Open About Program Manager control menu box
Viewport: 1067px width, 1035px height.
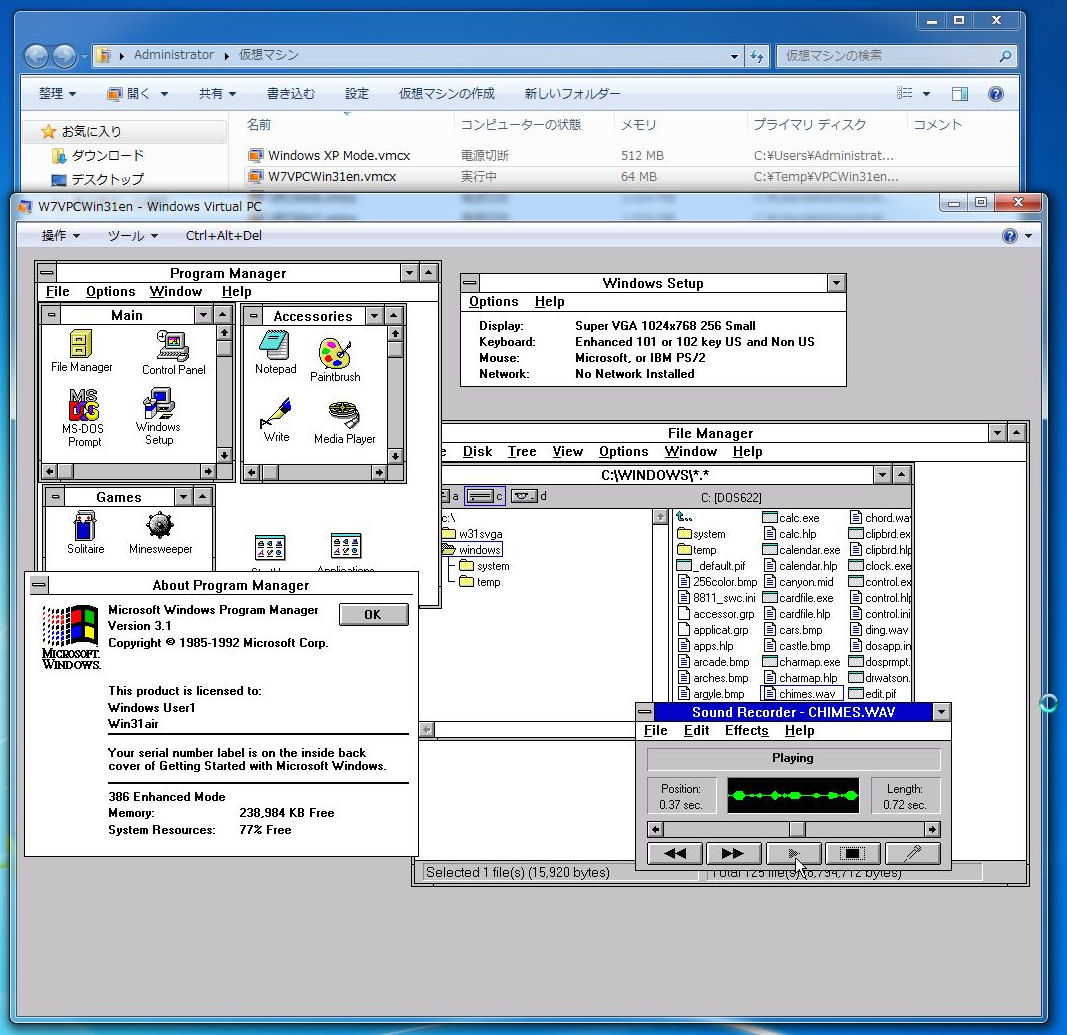coord(39,585)
